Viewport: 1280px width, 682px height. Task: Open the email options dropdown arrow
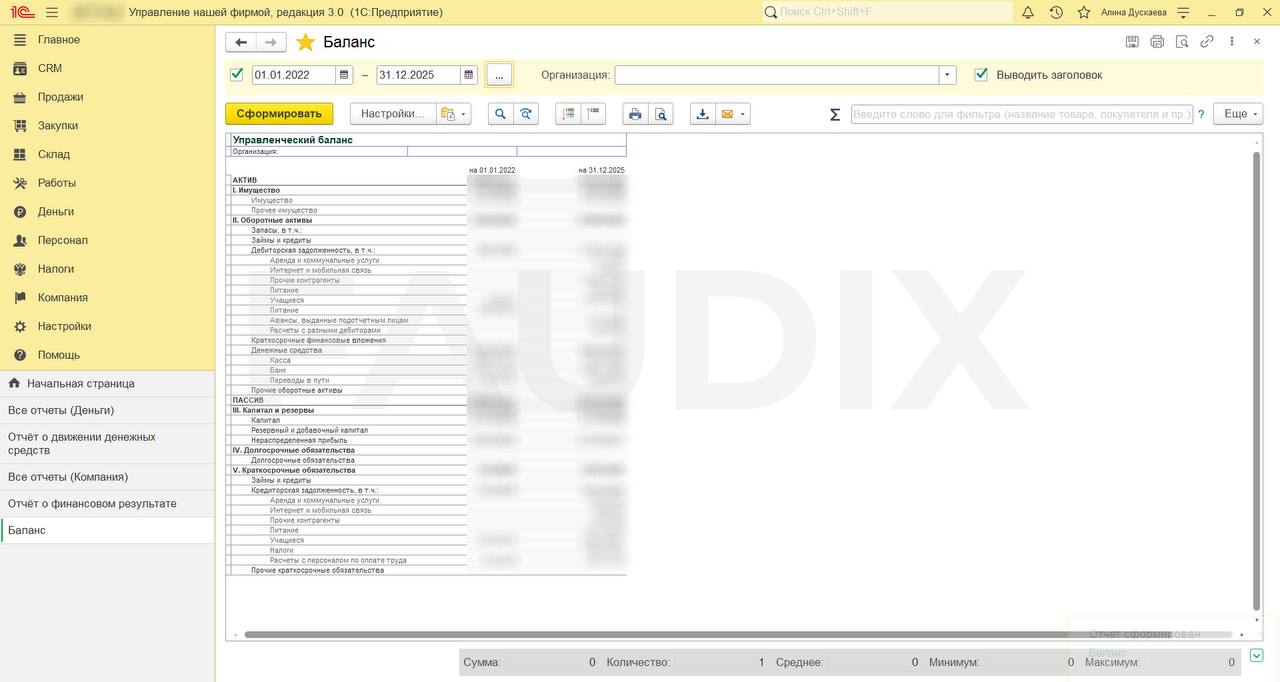(744, 114)
